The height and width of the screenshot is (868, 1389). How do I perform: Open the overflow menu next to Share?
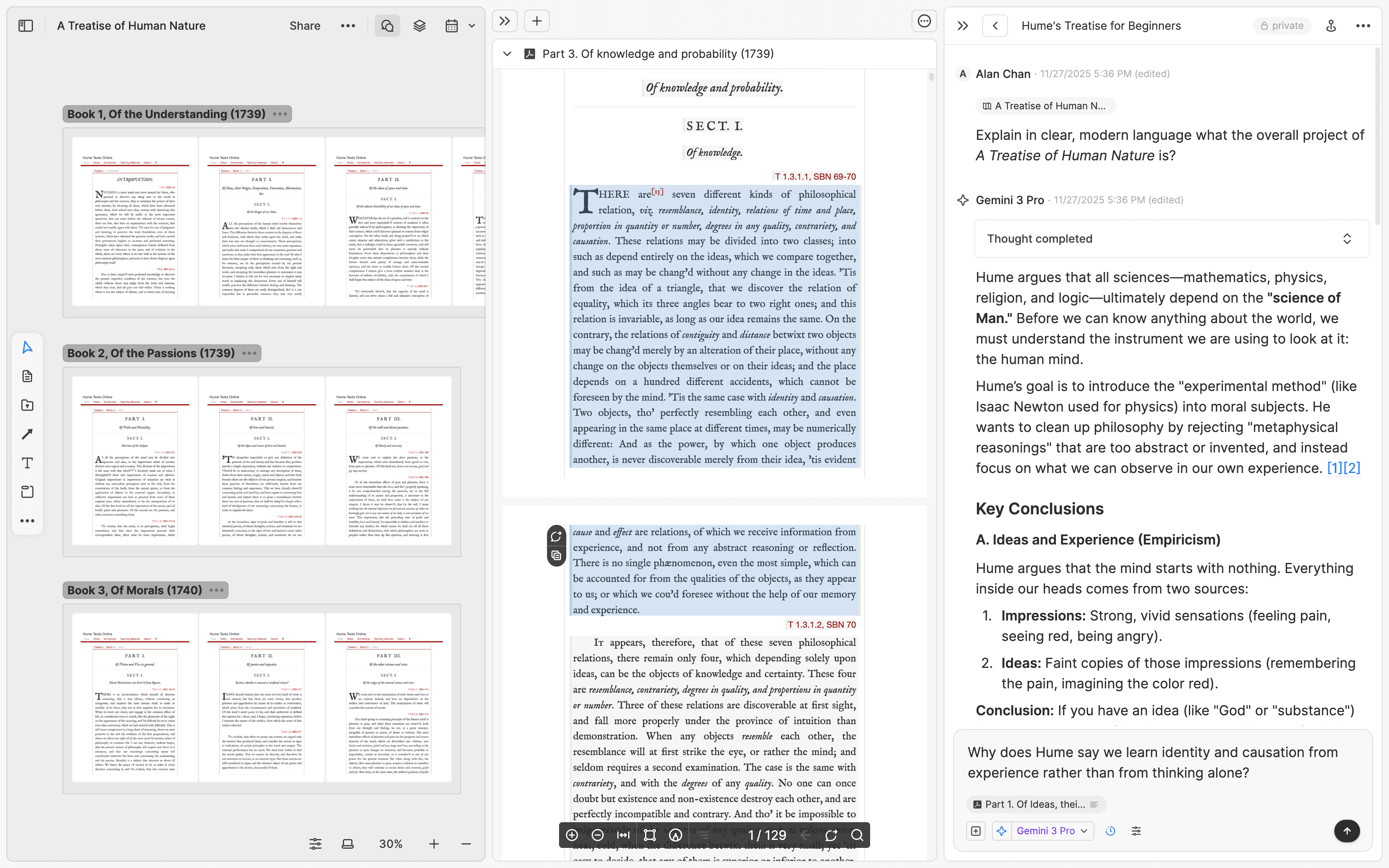point(348,25)
